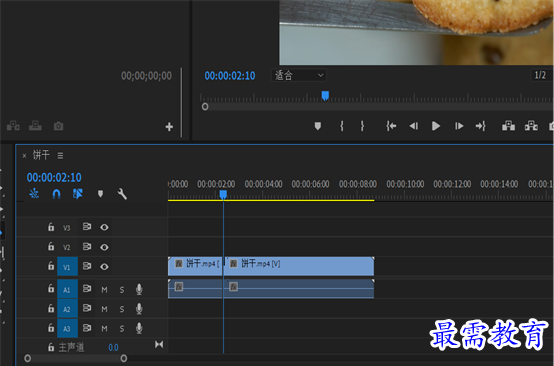Click the Overwrite button in Source monitor

(35, 126)
